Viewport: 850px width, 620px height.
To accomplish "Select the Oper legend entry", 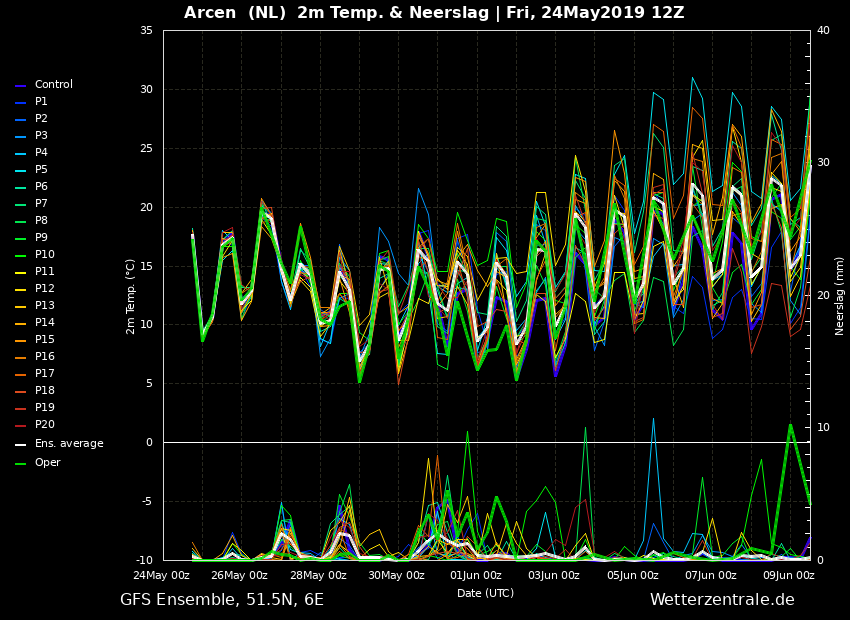I will click(37, 462).
